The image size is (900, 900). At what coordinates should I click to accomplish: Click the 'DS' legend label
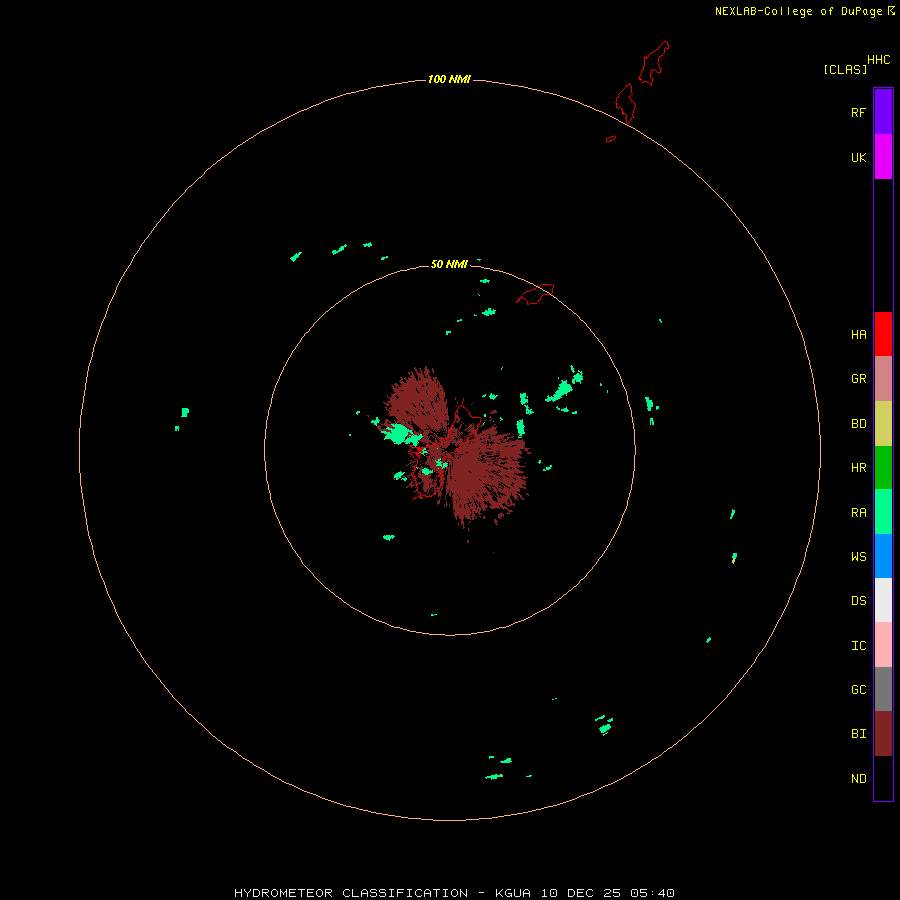point(858,601)
